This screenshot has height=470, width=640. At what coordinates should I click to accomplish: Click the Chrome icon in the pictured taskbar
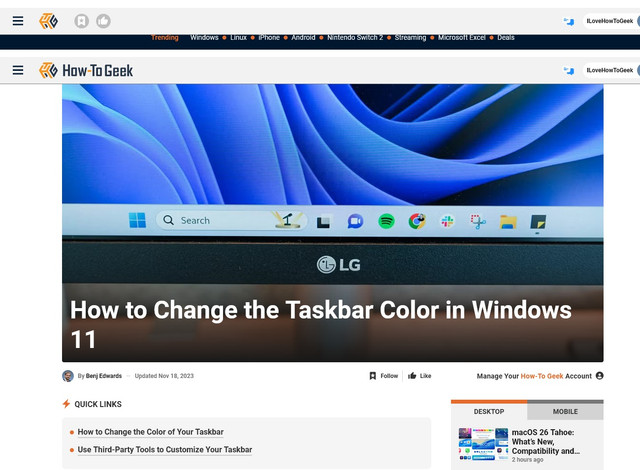point(417,221)
